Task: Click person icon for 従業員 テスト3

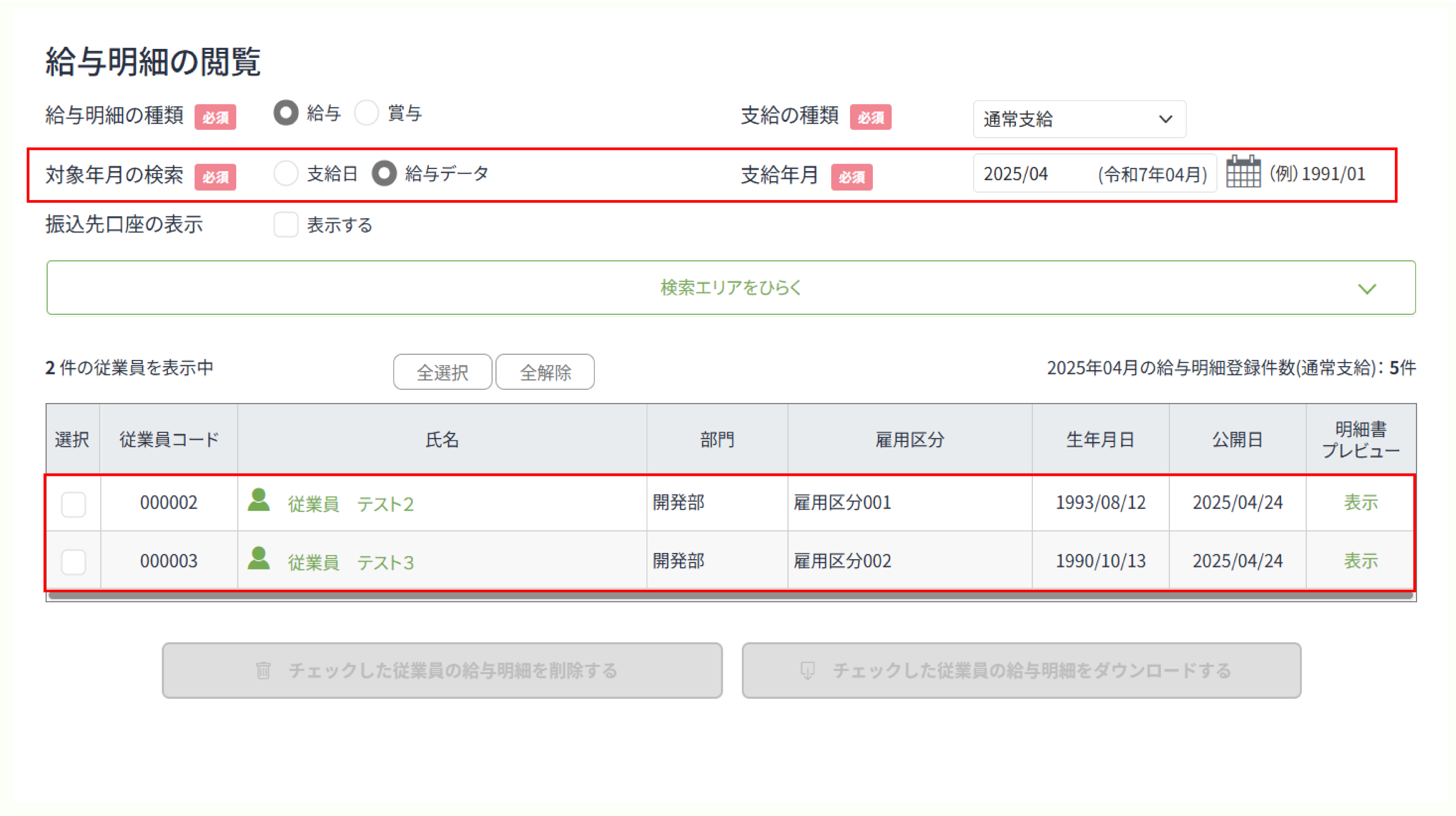Action: pos(259,558)
